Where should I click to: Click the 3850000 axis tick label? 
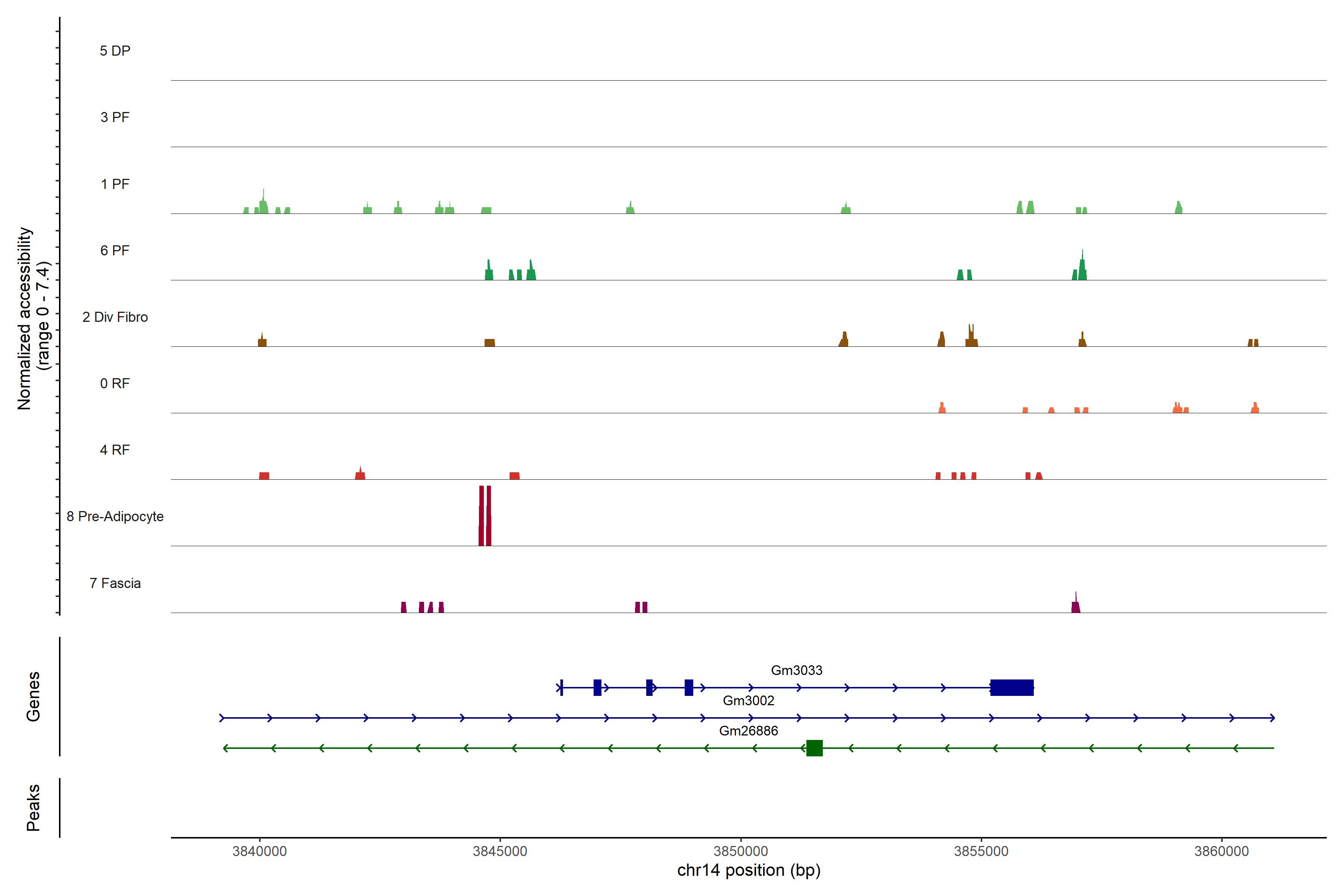pyautogui.click(x=741, y=851)
